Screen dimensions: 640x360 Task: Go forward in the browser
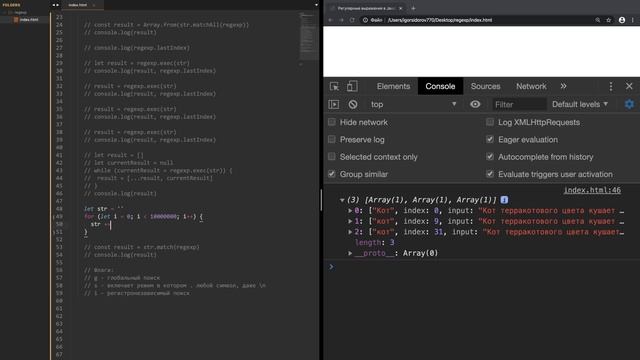point(341,20)
